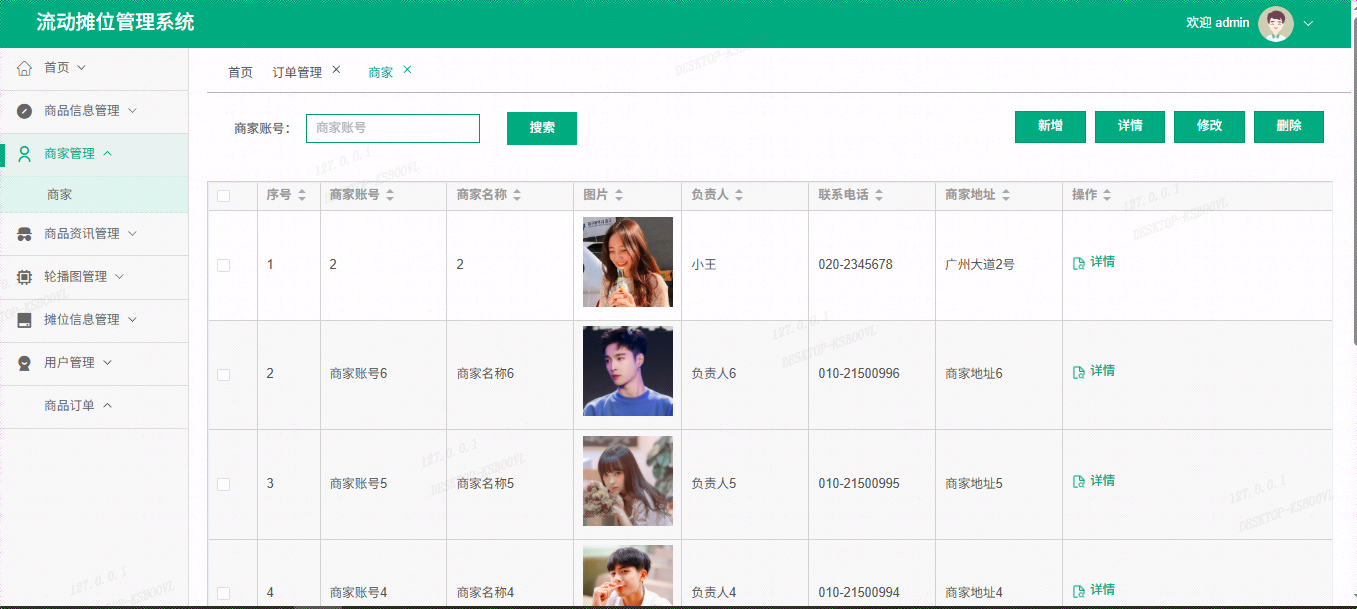Viewport: 1357px width, 609px height.
Task: Sort by 序号 column arrows
Action: point(302,196)
